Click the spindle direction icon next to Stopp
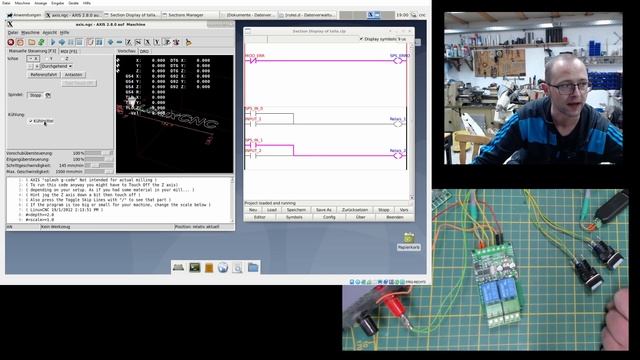The height and width of the screenshot is (360, 640). 48,95
